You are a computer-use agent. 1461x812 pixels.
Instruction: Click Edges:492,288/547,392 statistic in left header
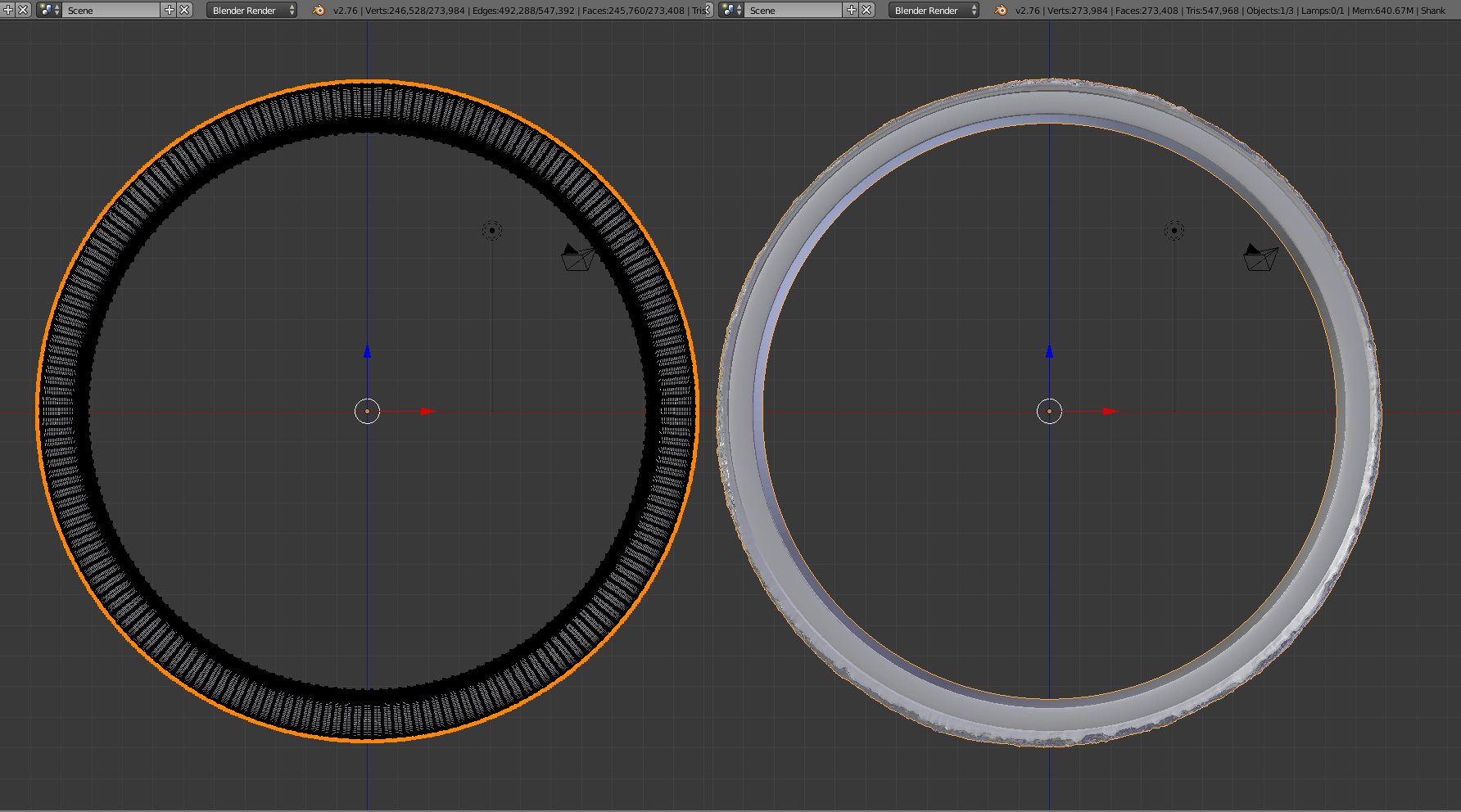523,11
